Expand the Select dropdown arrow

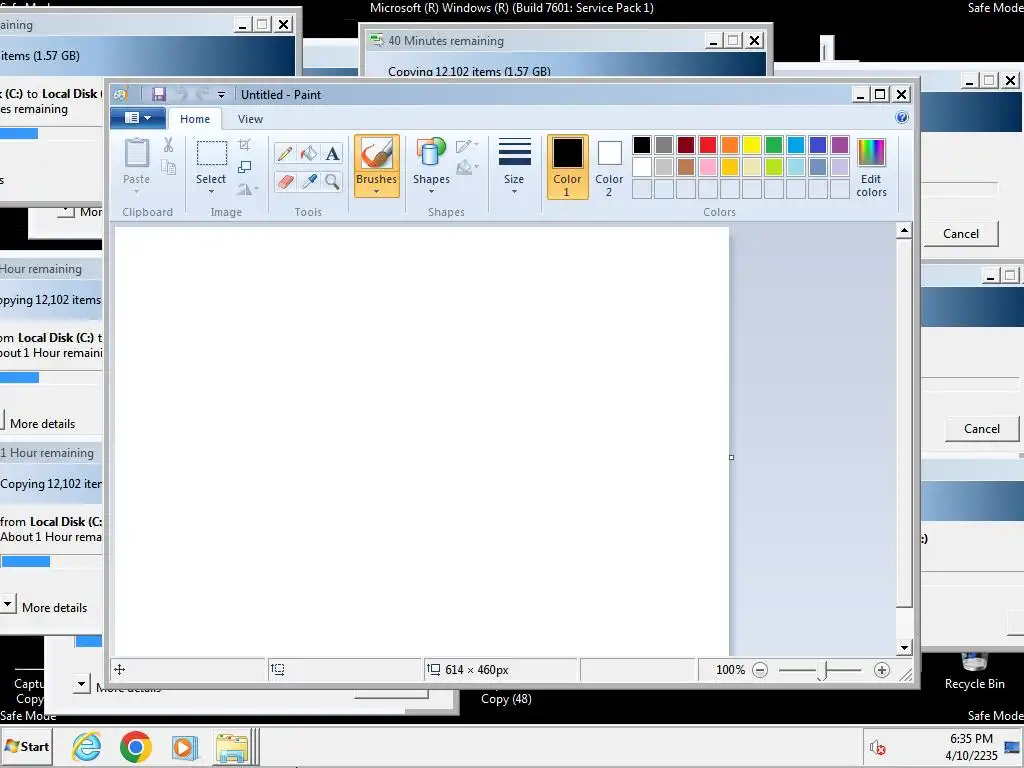coord(212,192)
